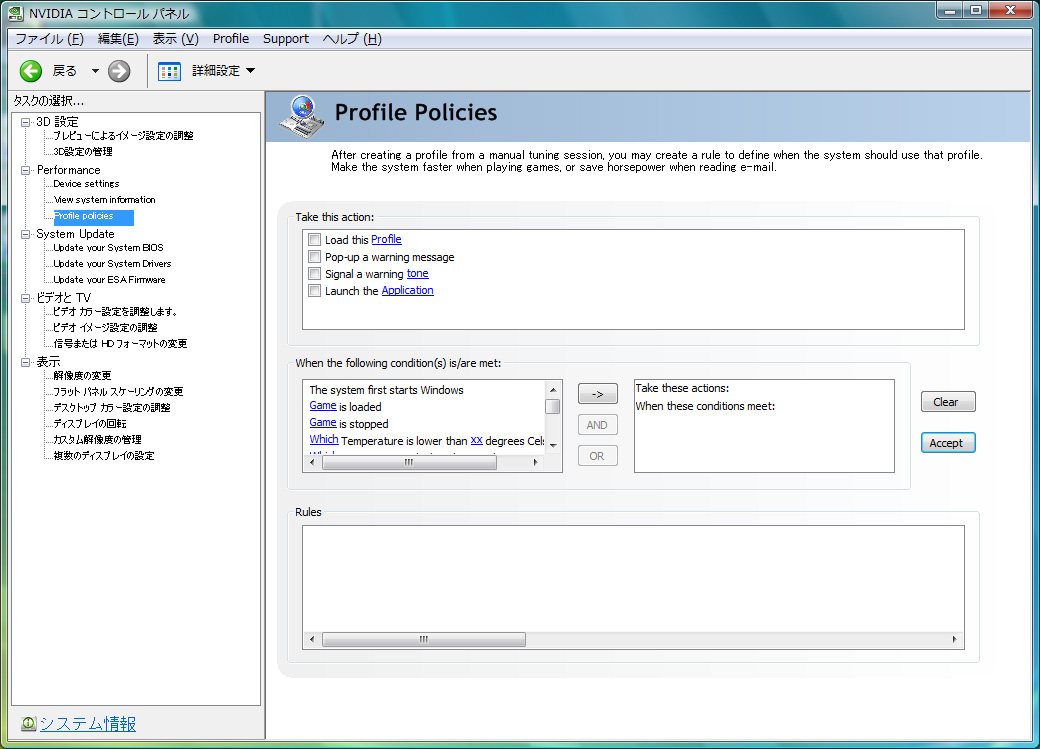The width and height of the screenshot is (1040, 749).
Task: Collapse the ビデオと TV tree node
Action: [26, 299]
